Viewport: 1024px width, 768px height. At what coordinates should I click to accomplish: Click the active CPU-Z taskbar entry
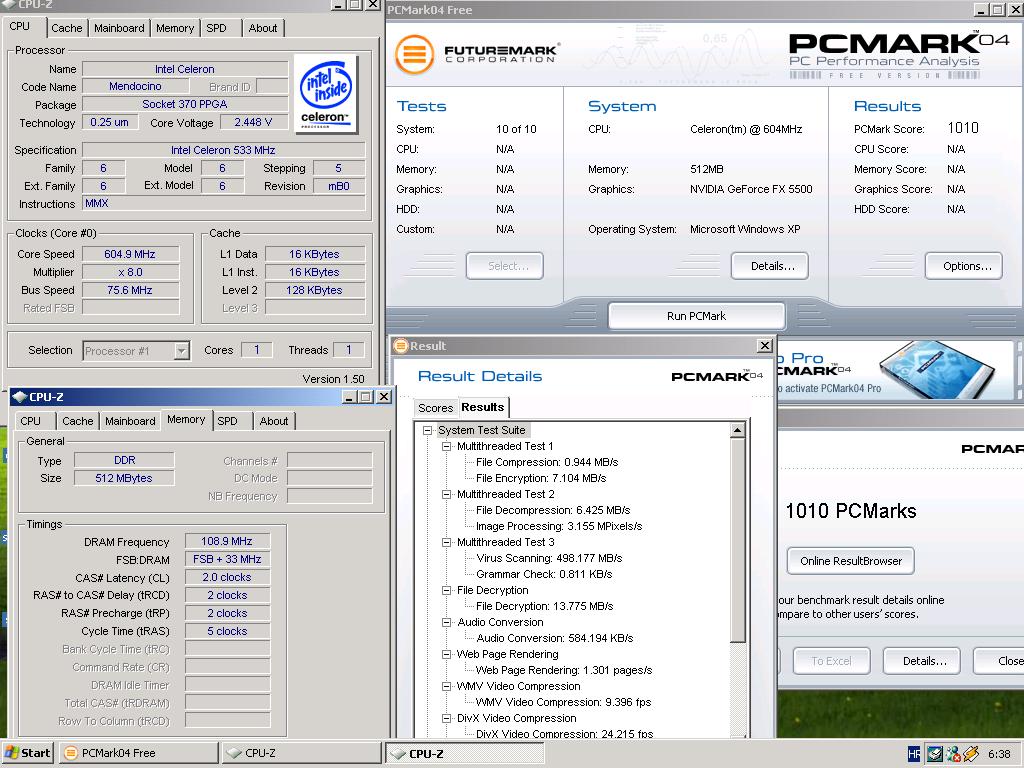tap(464, 753)
